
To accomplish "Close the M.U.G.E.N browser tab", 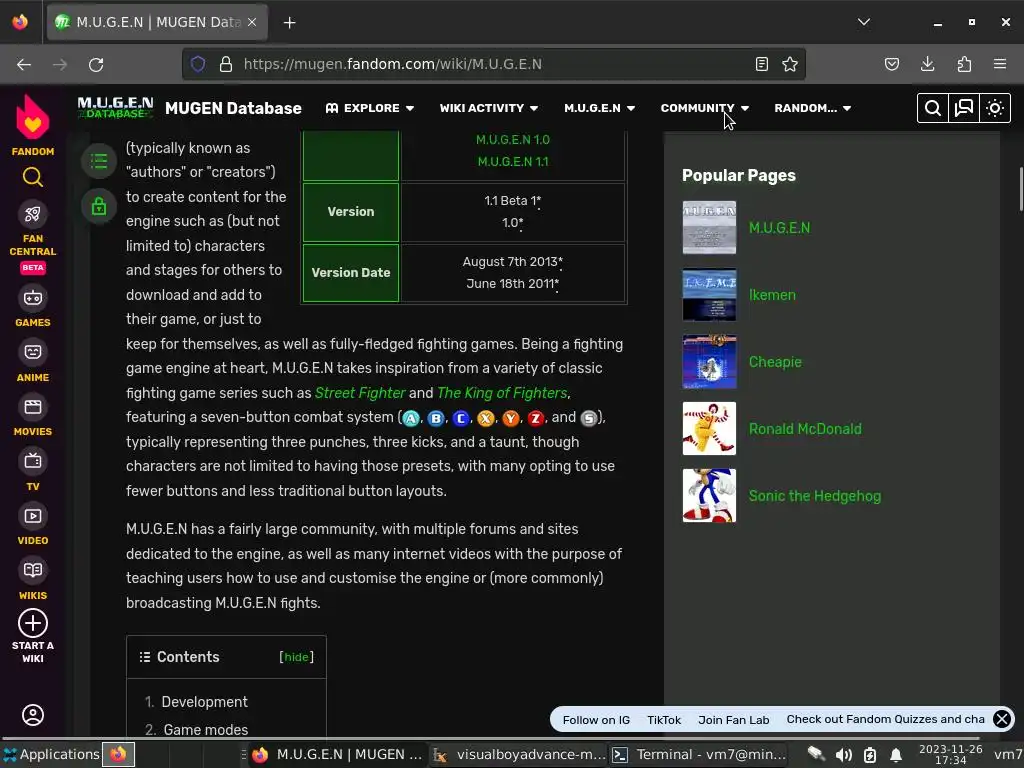I will point(252,22).
